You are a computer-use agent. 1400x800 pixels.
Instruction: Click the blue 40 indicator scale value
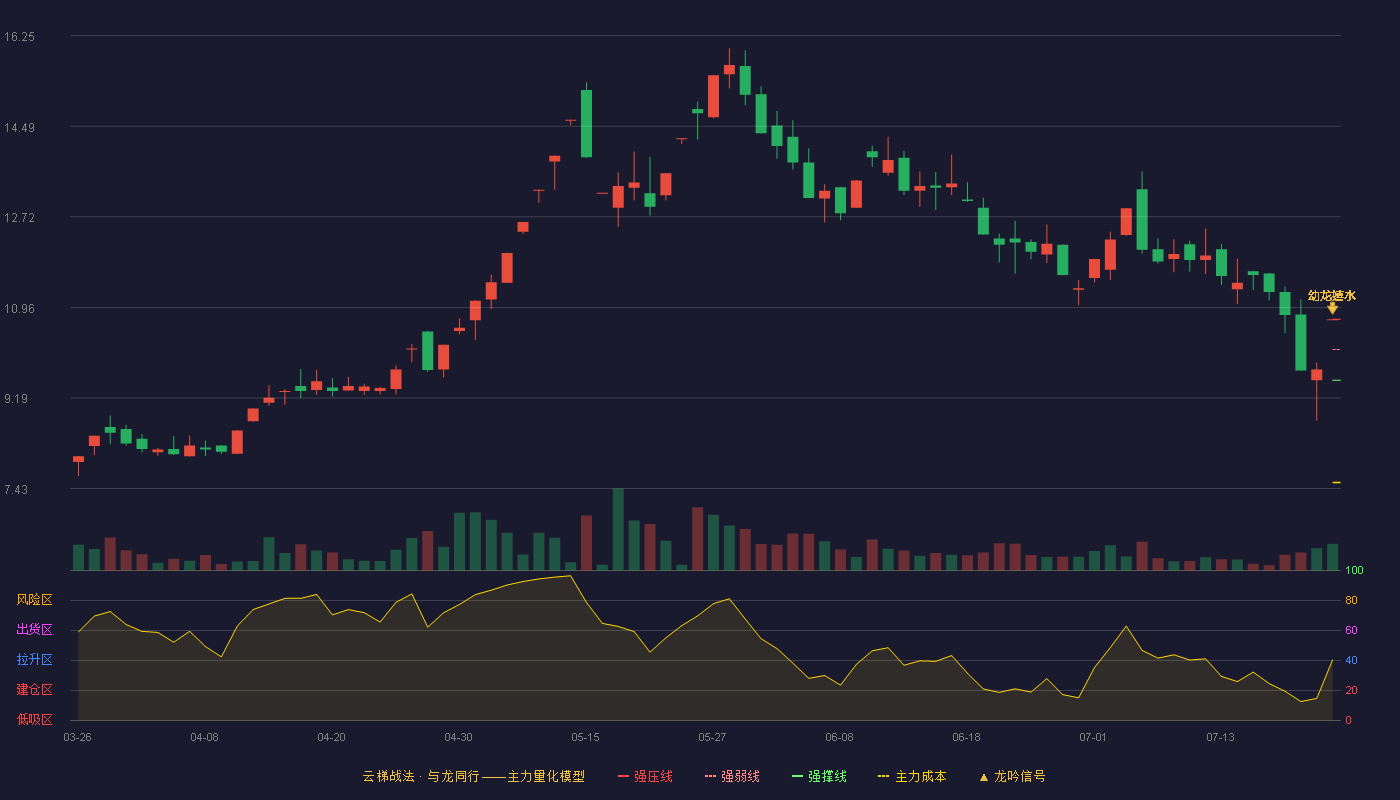pos(1351,660)
